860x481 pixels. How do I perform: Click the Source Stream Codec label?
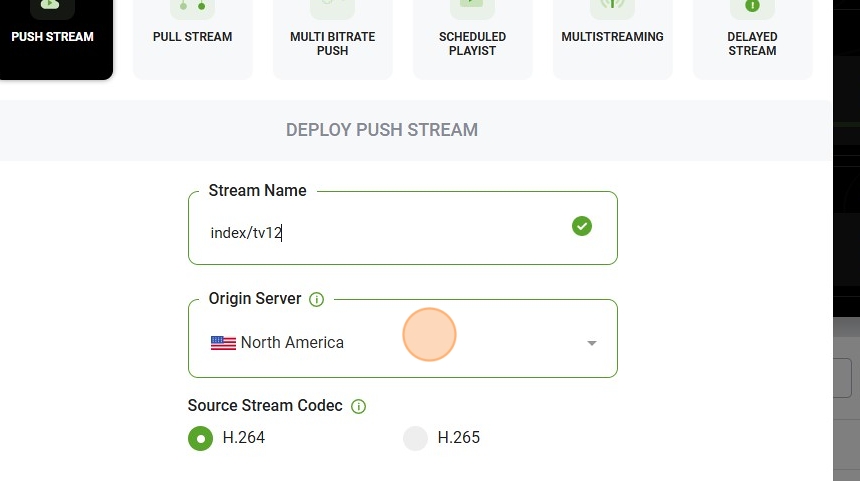point(265,405)
